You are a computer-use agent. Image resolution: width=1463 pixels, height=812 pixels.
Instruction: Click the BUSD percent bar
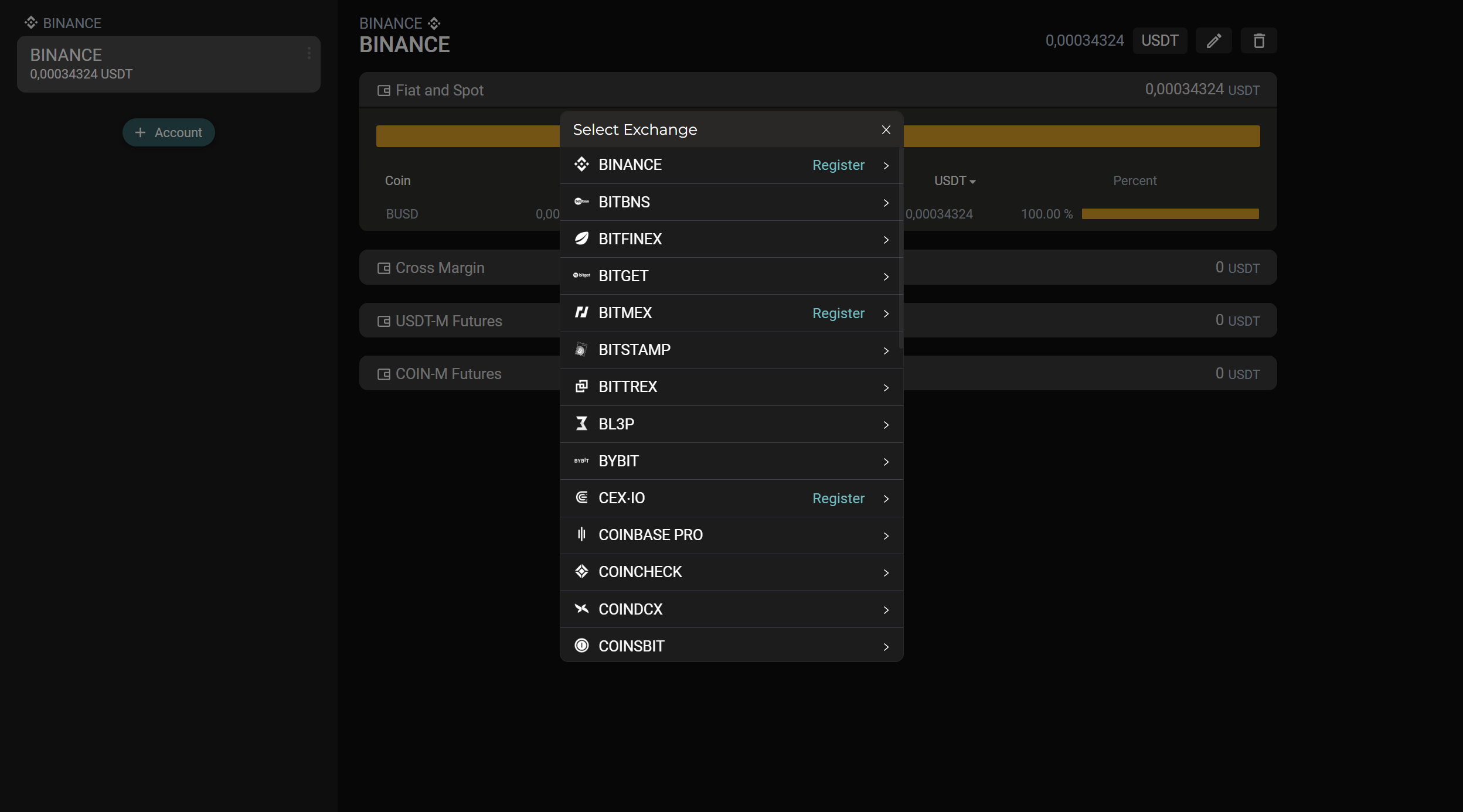[1170, 214]
